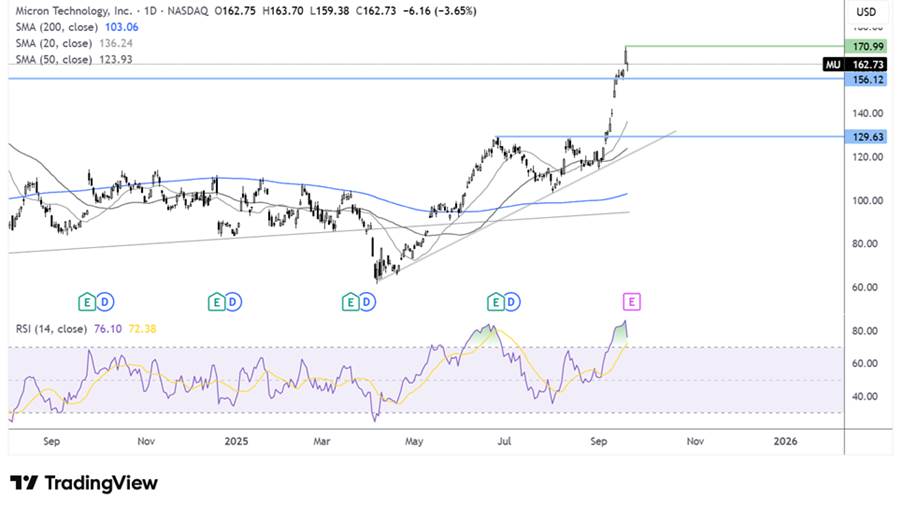Click the blue 156.12 horizontal line label
The width and height of the screenshot is (902, 511).
click(866, 79)
